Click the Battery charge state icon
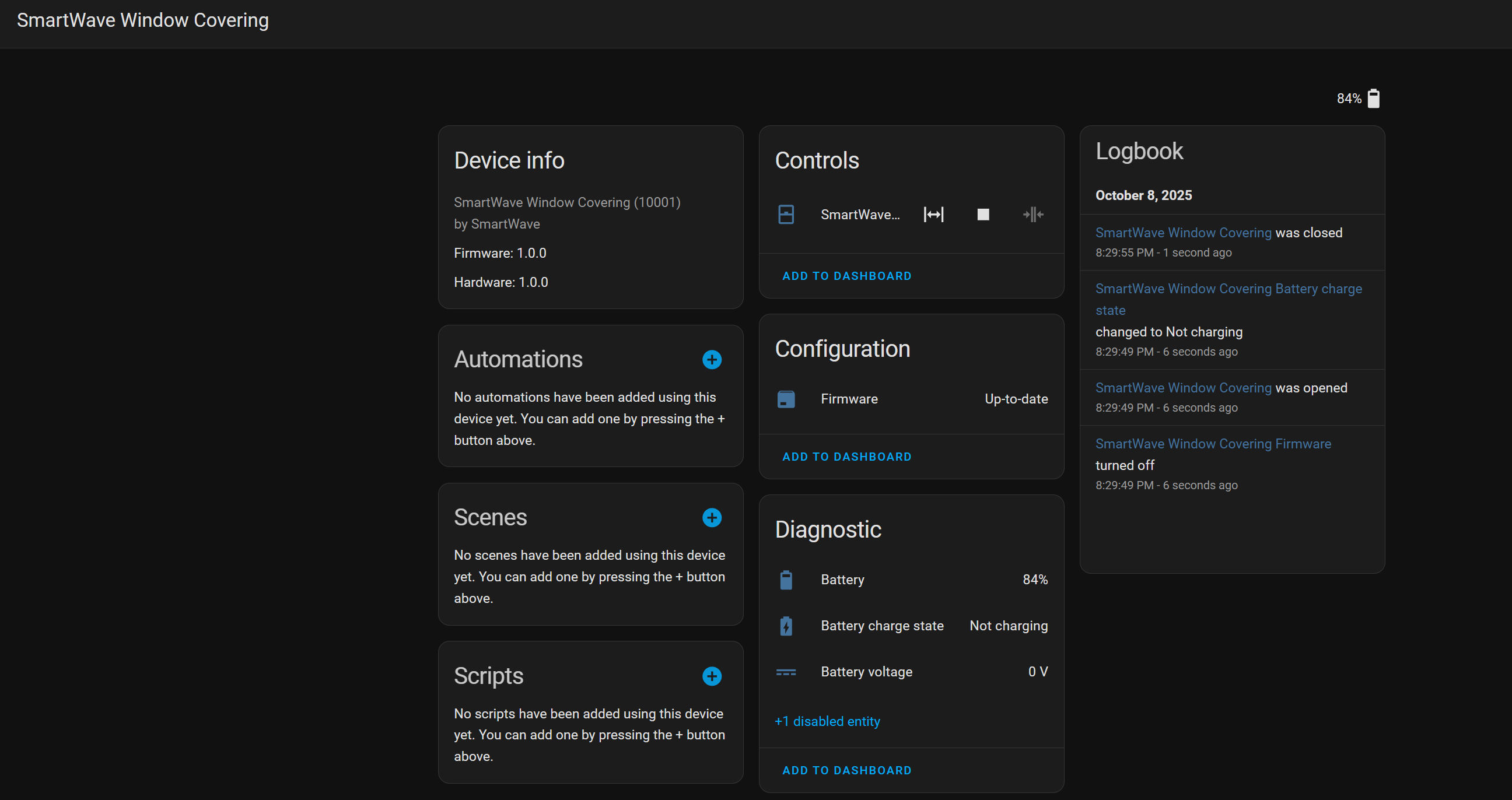 point(786,626)
